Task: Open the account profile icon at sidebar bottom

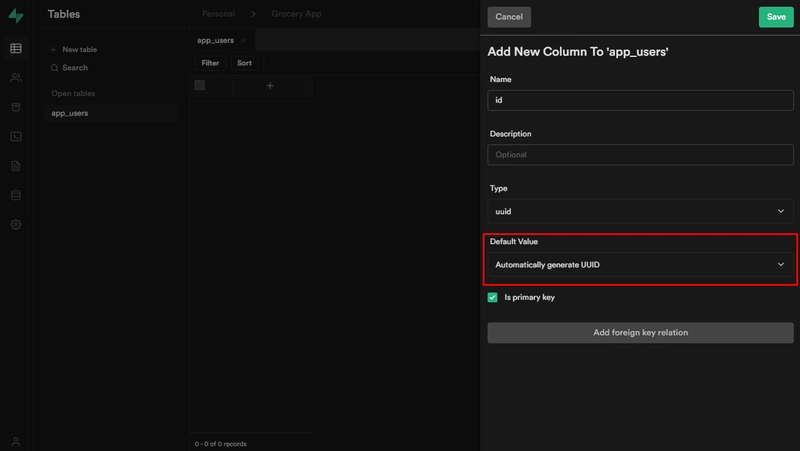Action: [x=16, y=442]
